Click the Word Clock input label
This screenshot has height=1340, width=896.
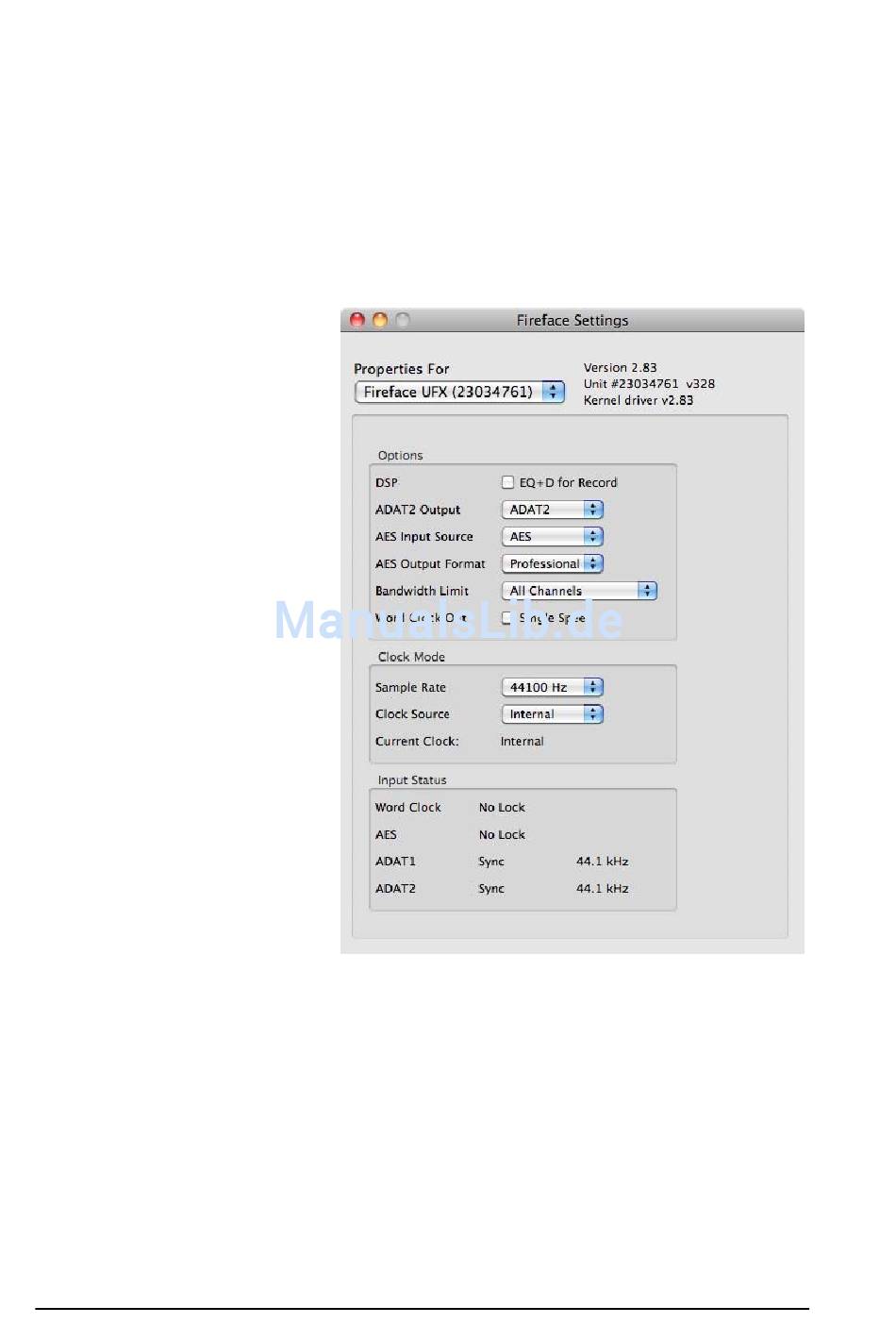[407, 807]
